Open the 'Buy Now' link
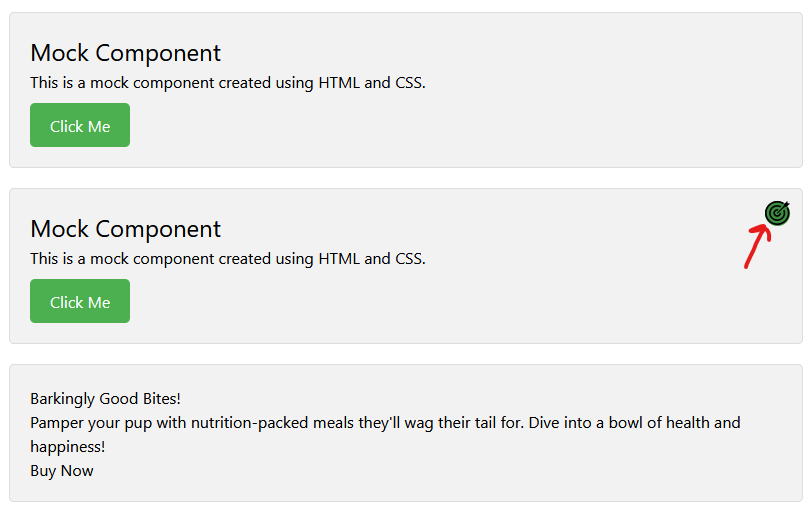 (x=62, y=470)
